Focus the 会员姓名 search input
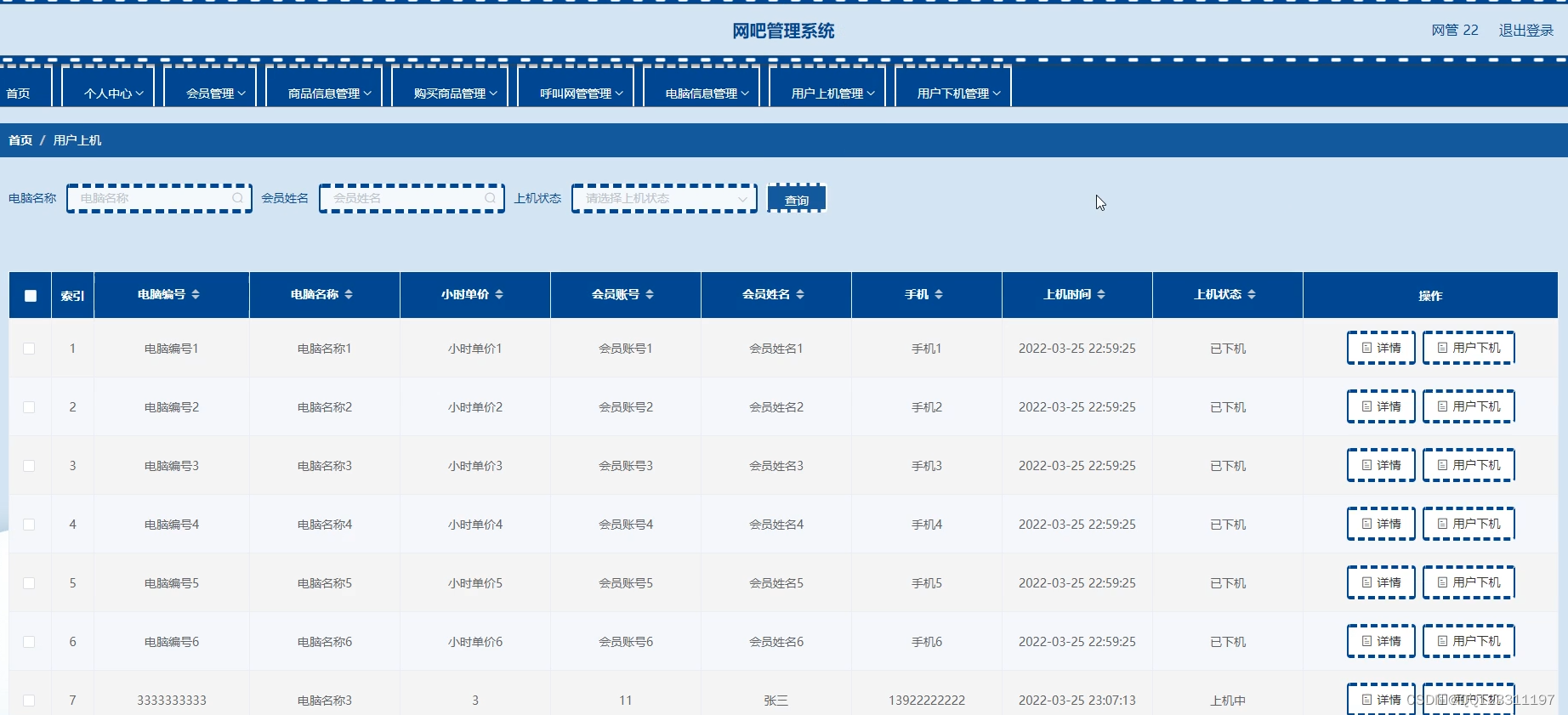This screenshot has width=1568, height=715. (412, 198)
